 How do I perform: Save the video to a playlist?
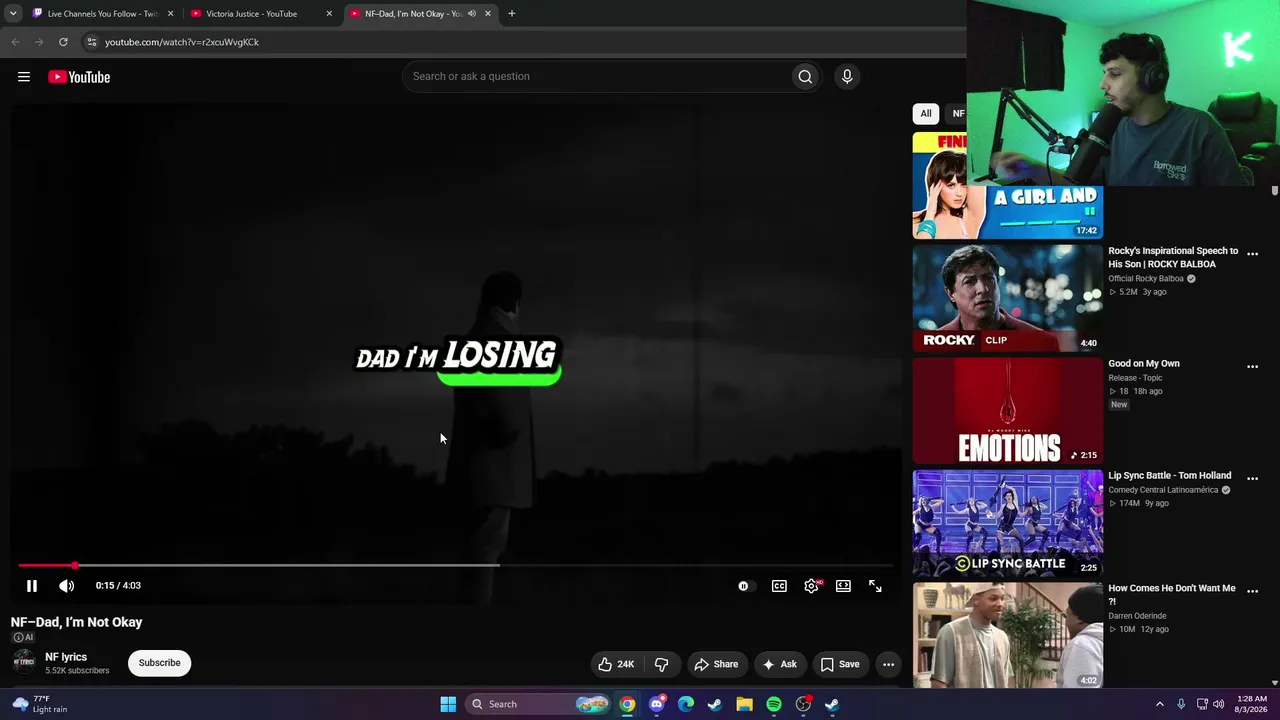[840, 664]
